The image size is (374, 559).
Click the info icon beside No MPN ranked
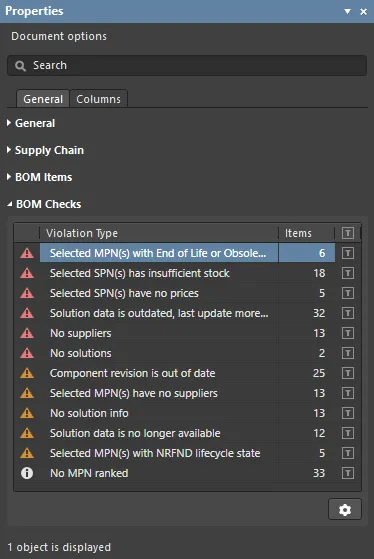tap(27, 473)
